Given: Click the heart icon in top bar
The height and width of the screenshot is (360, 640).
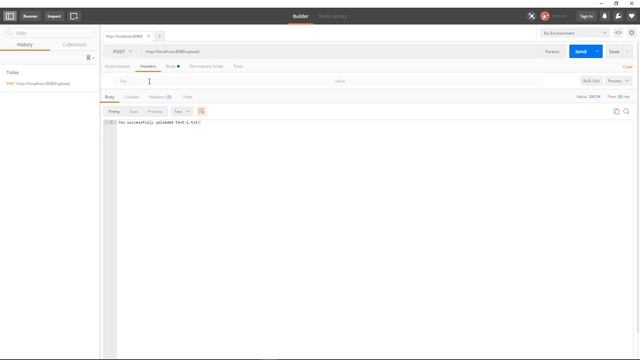Looking at the screenshot, I should (631, 16).
